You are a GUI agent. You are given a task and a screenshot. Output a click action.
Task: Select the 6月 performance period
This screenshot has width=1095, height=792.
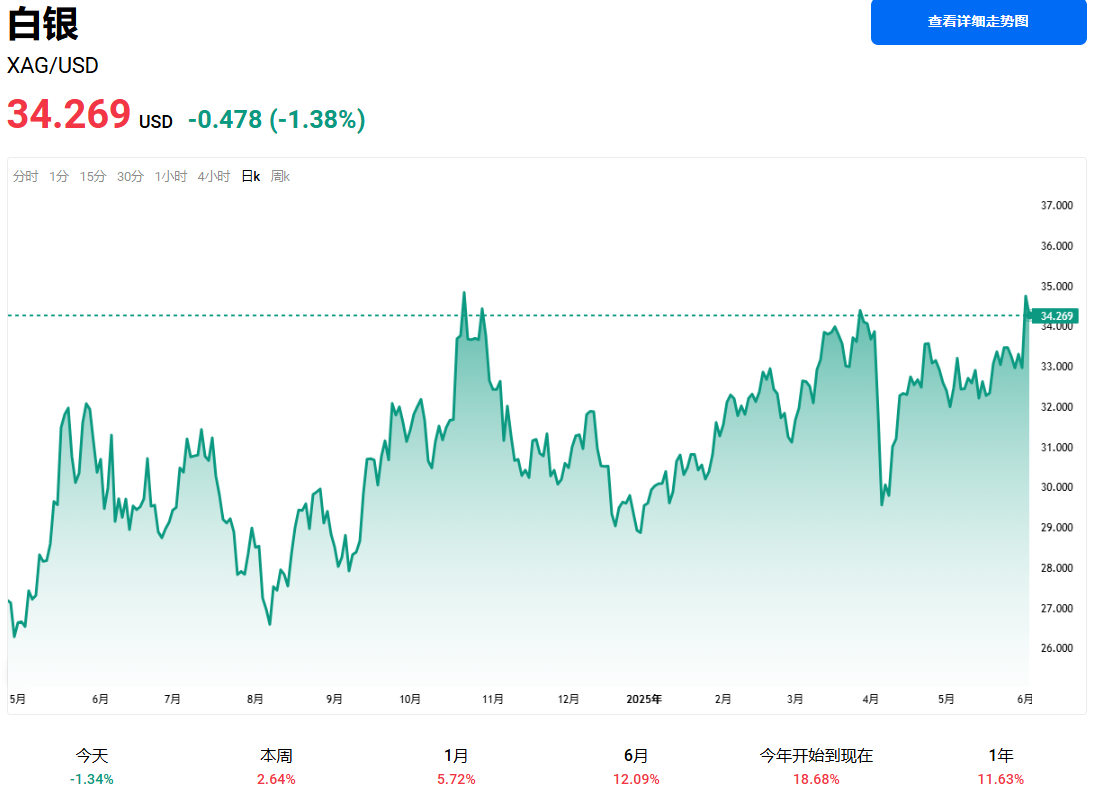tap(636, 766)
